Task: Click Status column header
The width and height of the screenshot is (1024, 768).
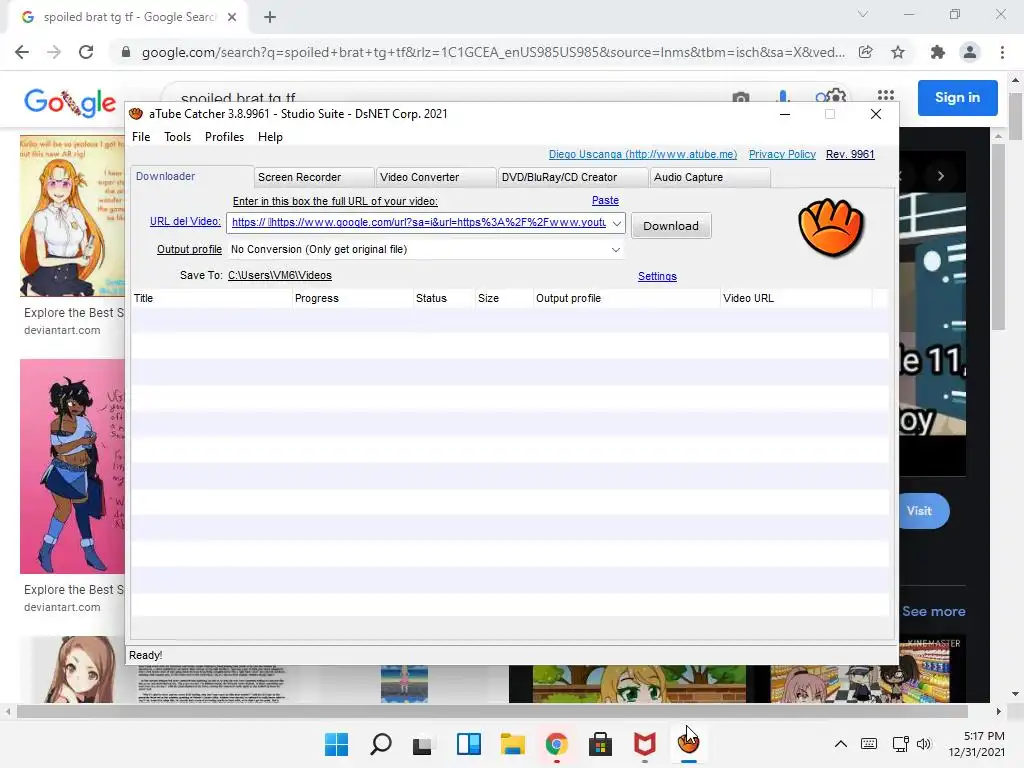Action: (x=444, y=298)
